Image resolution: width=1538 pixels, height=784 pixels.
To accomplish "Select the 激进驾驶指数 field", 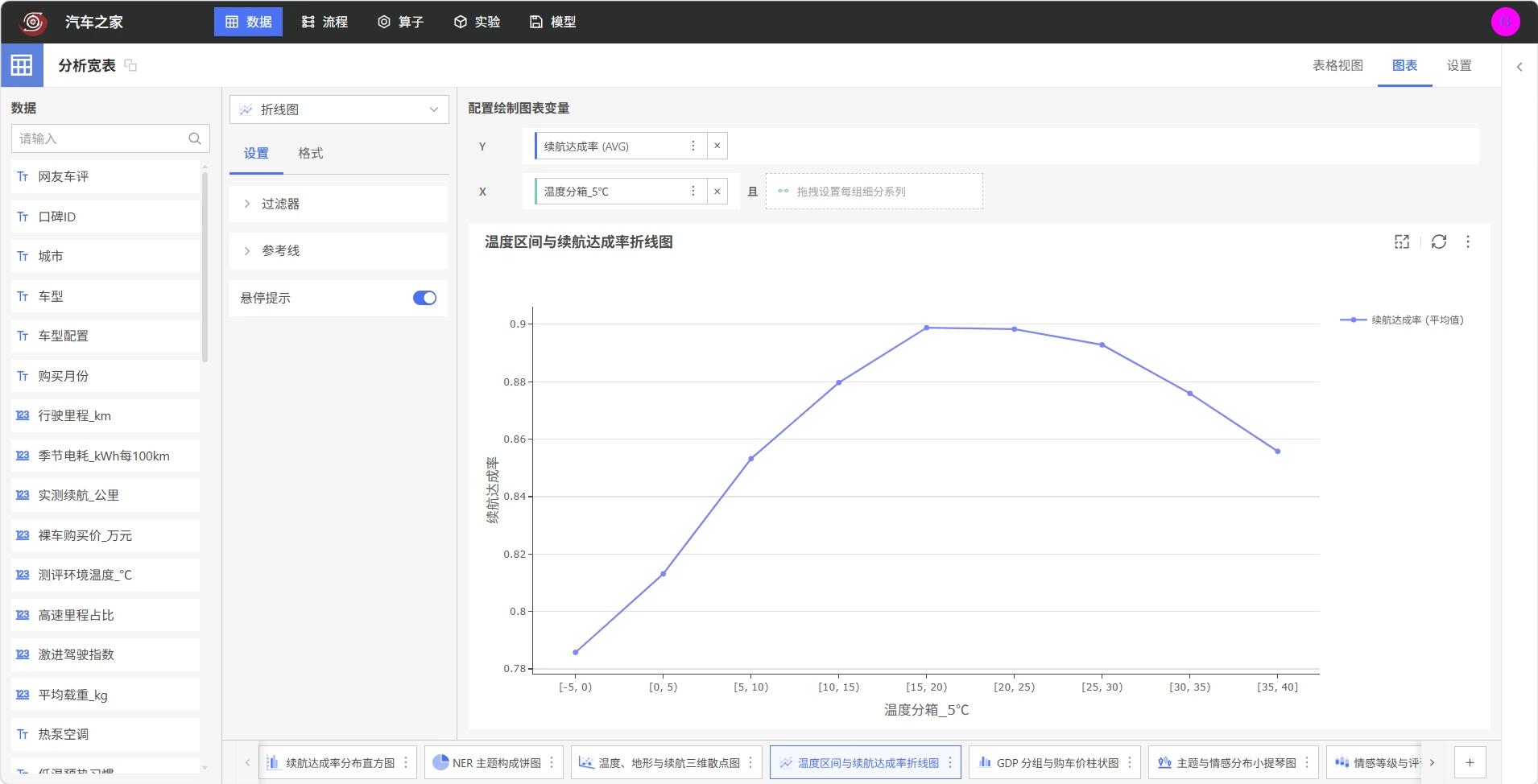I will pyautogui.click(x=105, y=654).
